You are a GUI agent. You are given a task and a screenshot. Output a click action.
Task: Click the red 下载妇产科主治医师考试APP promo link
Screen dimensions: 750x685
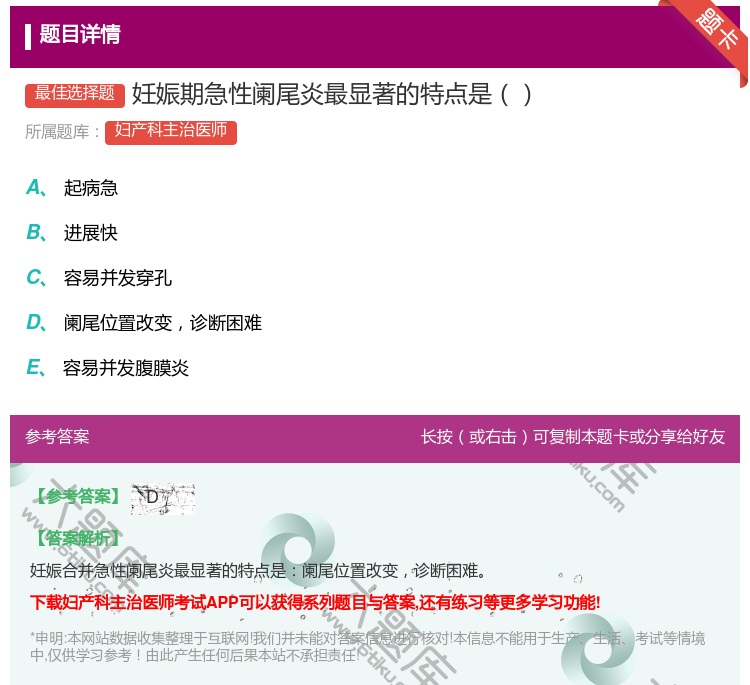click(x=315, y=602)
